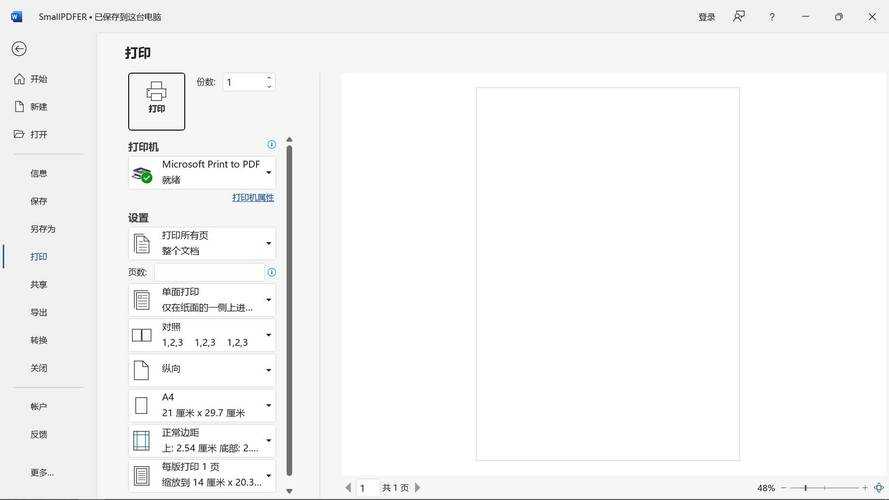Click the printer info icon beside 打印机
The width and height of the screenshot is (889, 500).
271,145
